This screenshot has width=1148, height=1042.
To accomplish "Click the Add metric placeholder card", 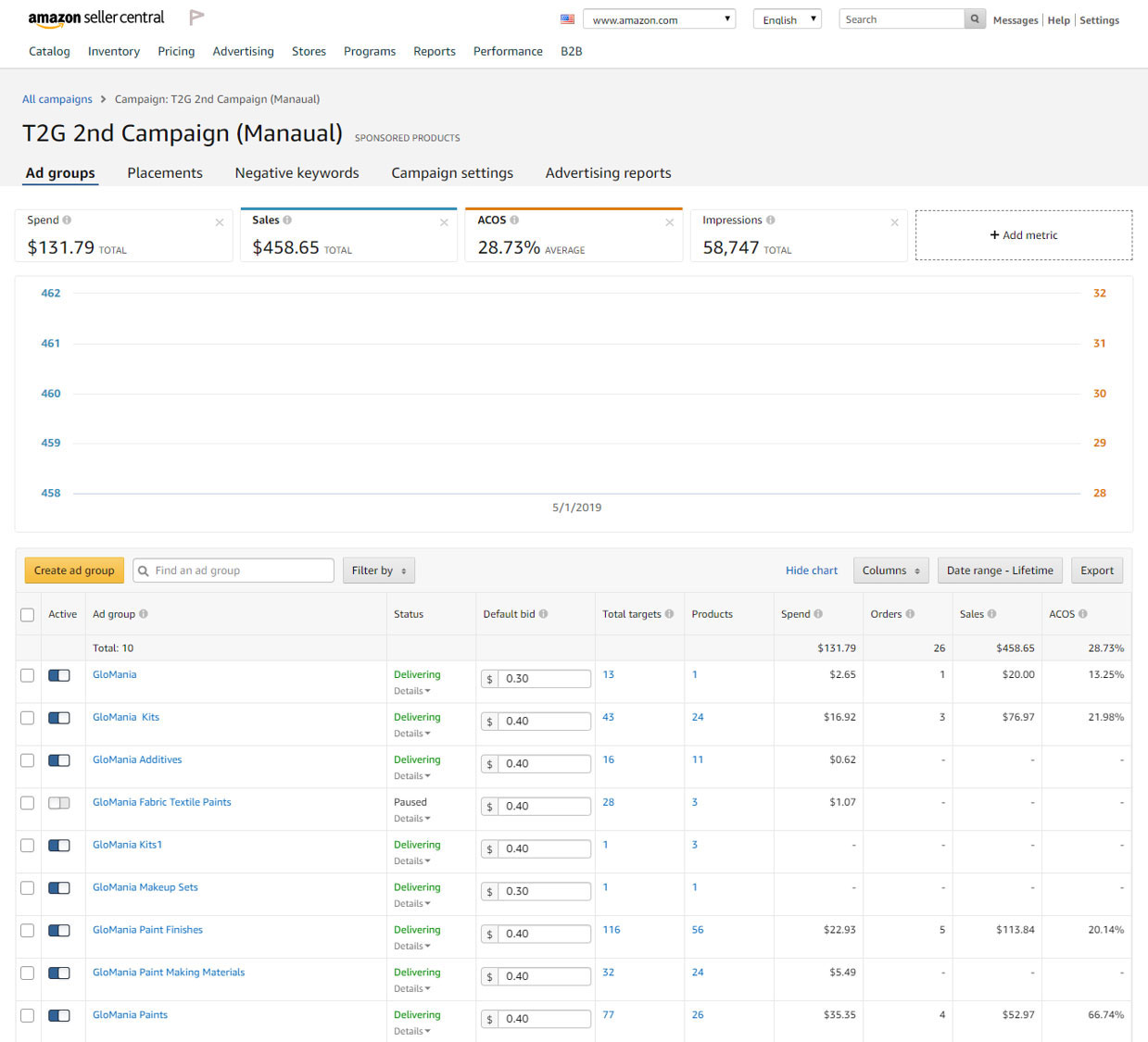I will click(1024, 235).
